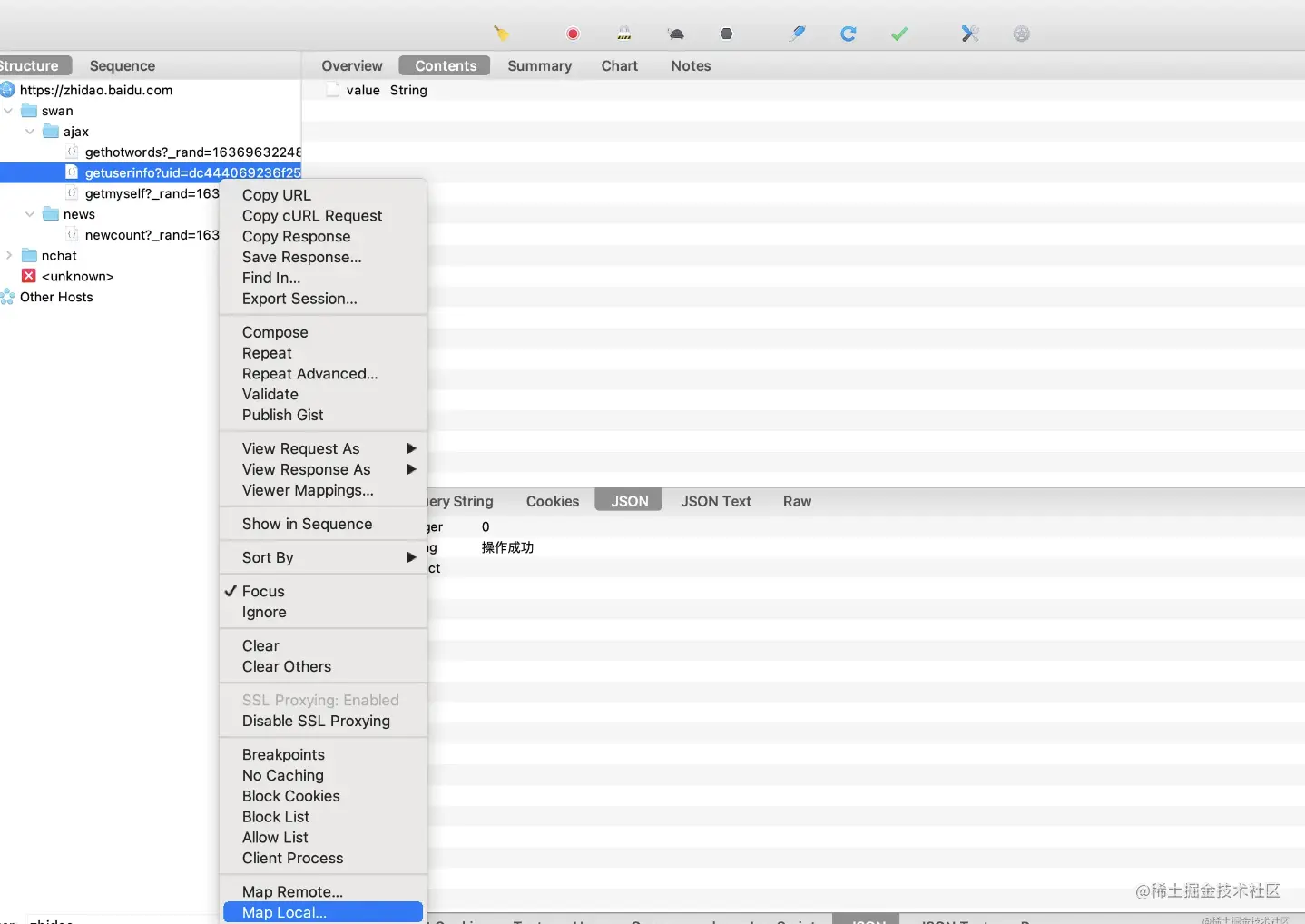The width and height of the screenshot is (1305, 924).
Task: Switch to Raw tab
Action: coord(797,501)
